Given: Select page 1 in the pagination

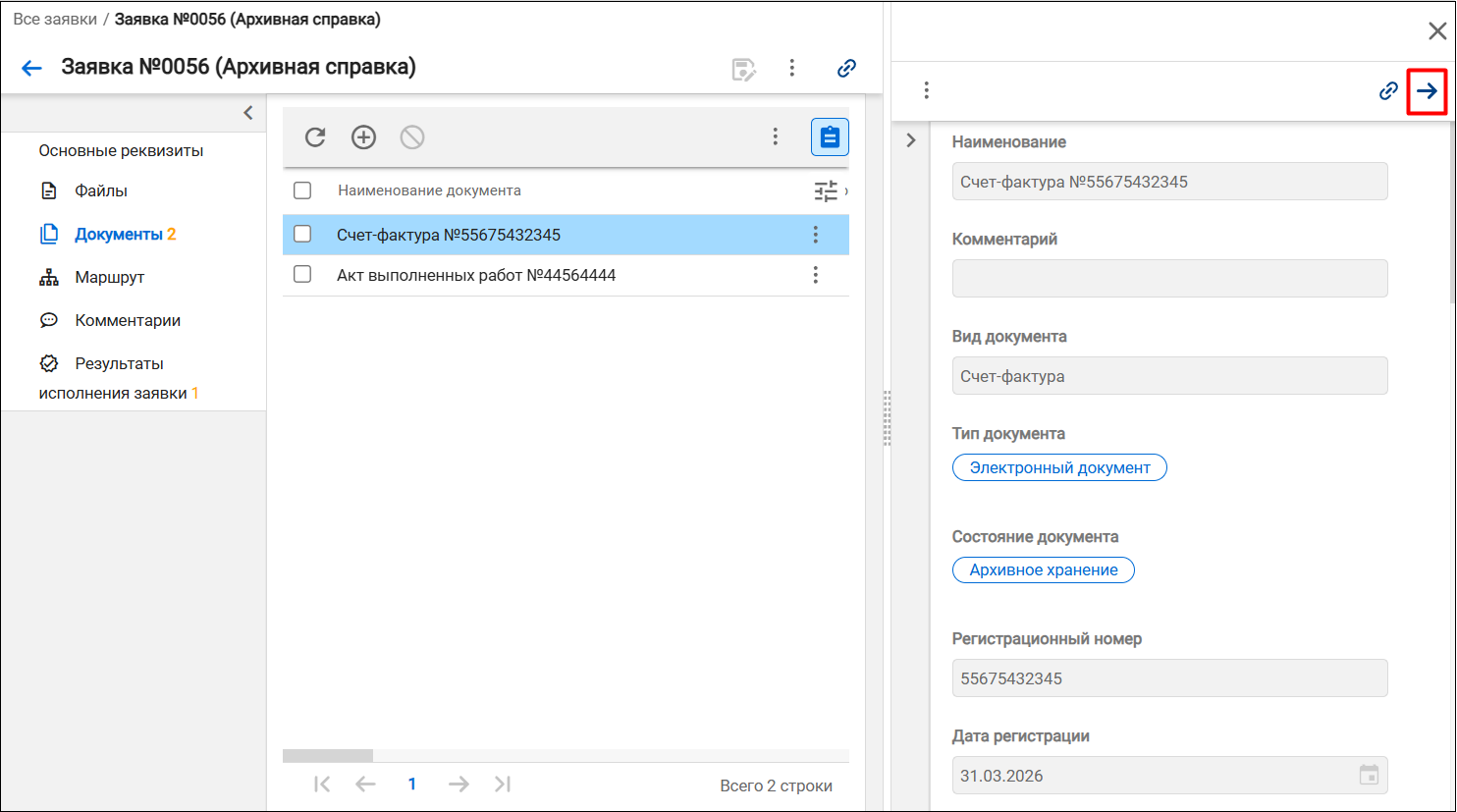Looking at the screenshot, I should pos(412,784).
